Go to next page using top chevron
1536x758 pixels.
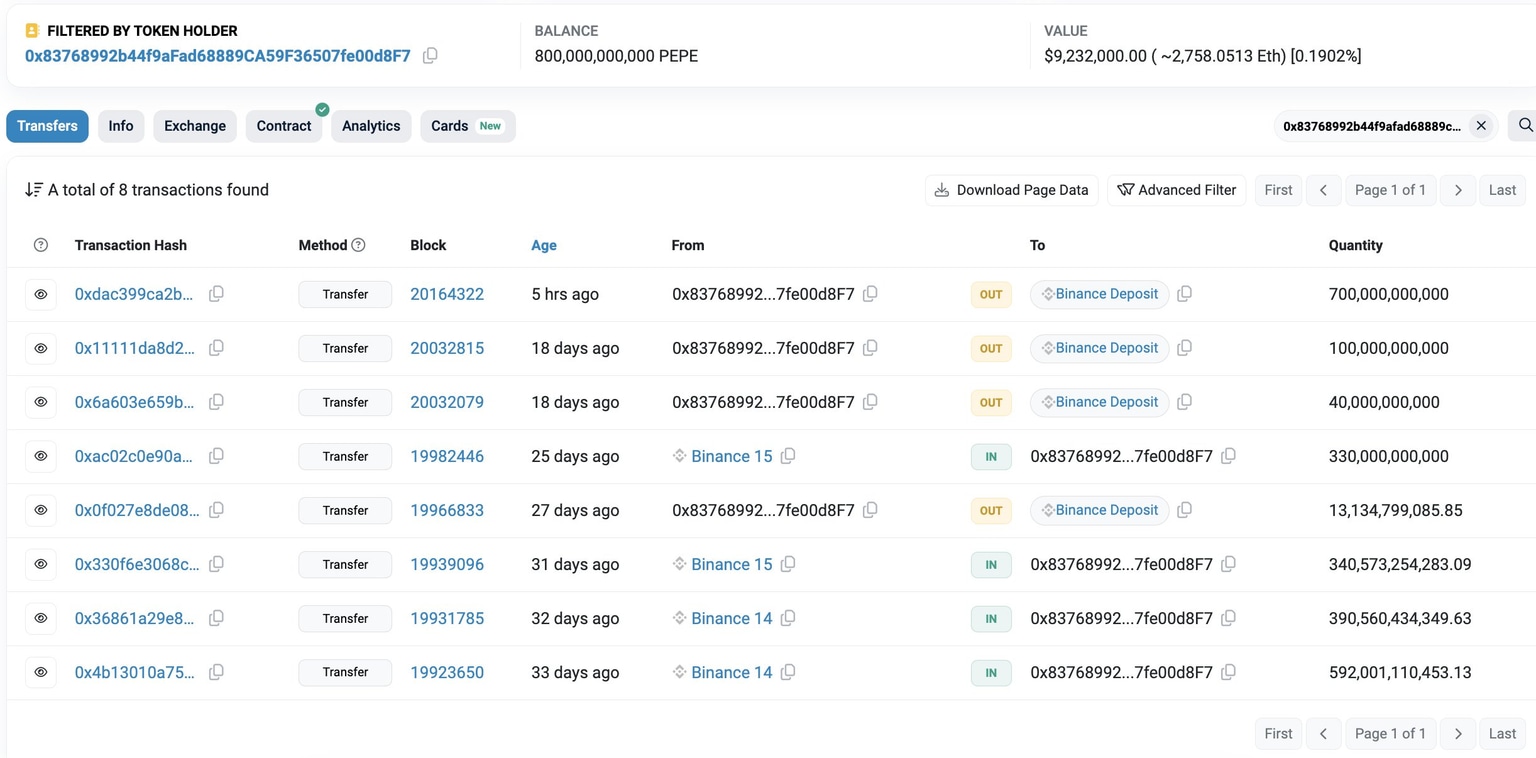coord(1458,190)
